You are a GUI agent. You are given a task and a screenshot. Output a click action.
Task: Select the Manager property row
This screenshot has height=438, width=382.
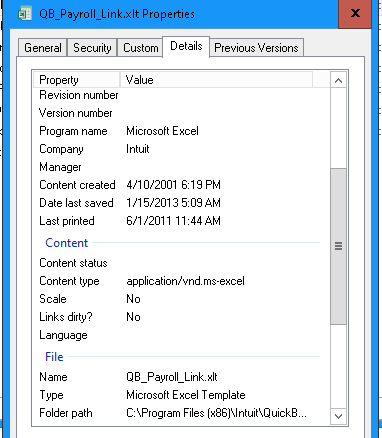coord(60,167)
